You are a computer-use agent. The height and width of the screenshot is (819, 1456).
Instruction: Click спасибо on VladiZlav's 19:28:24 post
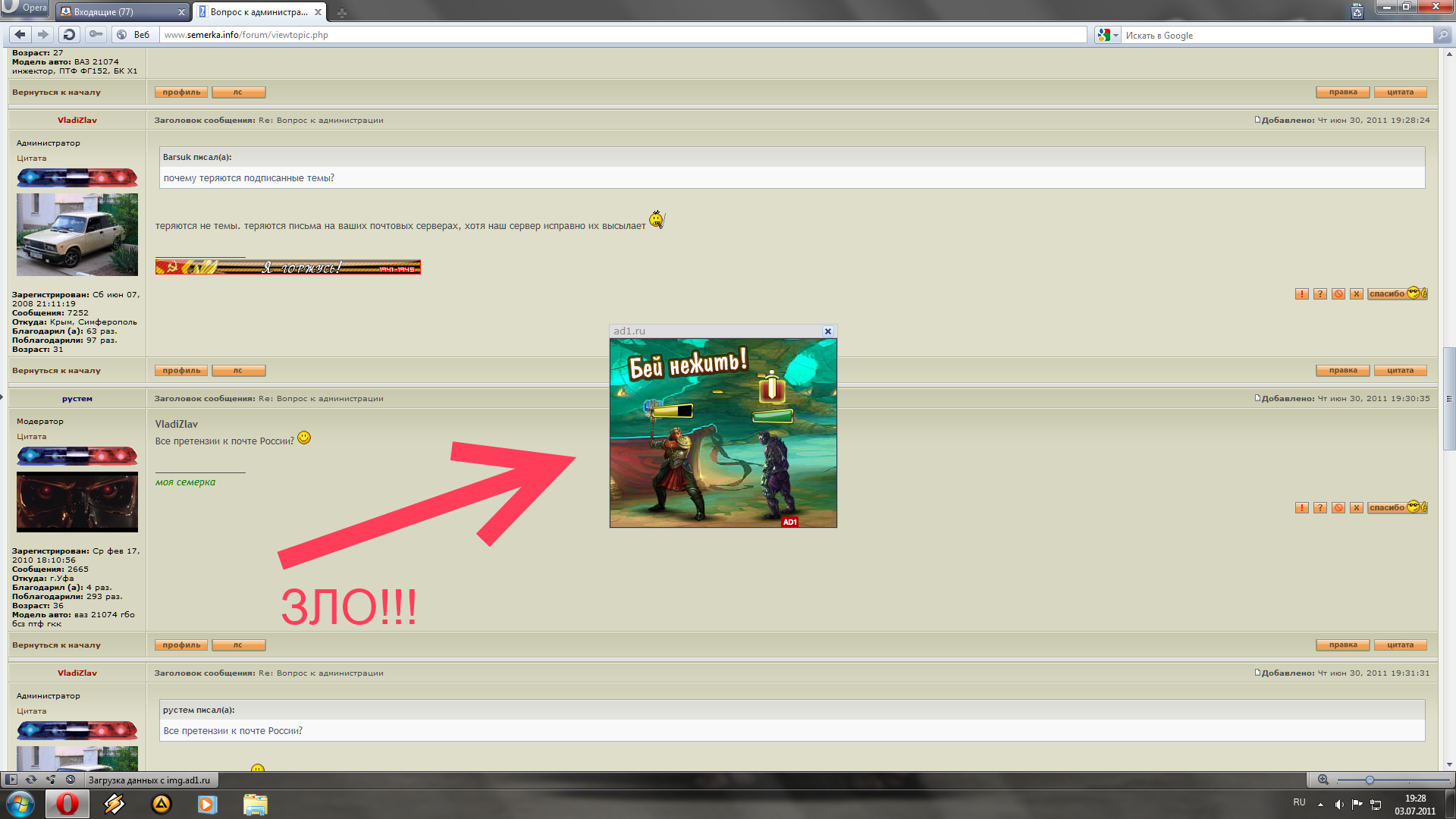pyautogui.click(x=1398, y=293)
